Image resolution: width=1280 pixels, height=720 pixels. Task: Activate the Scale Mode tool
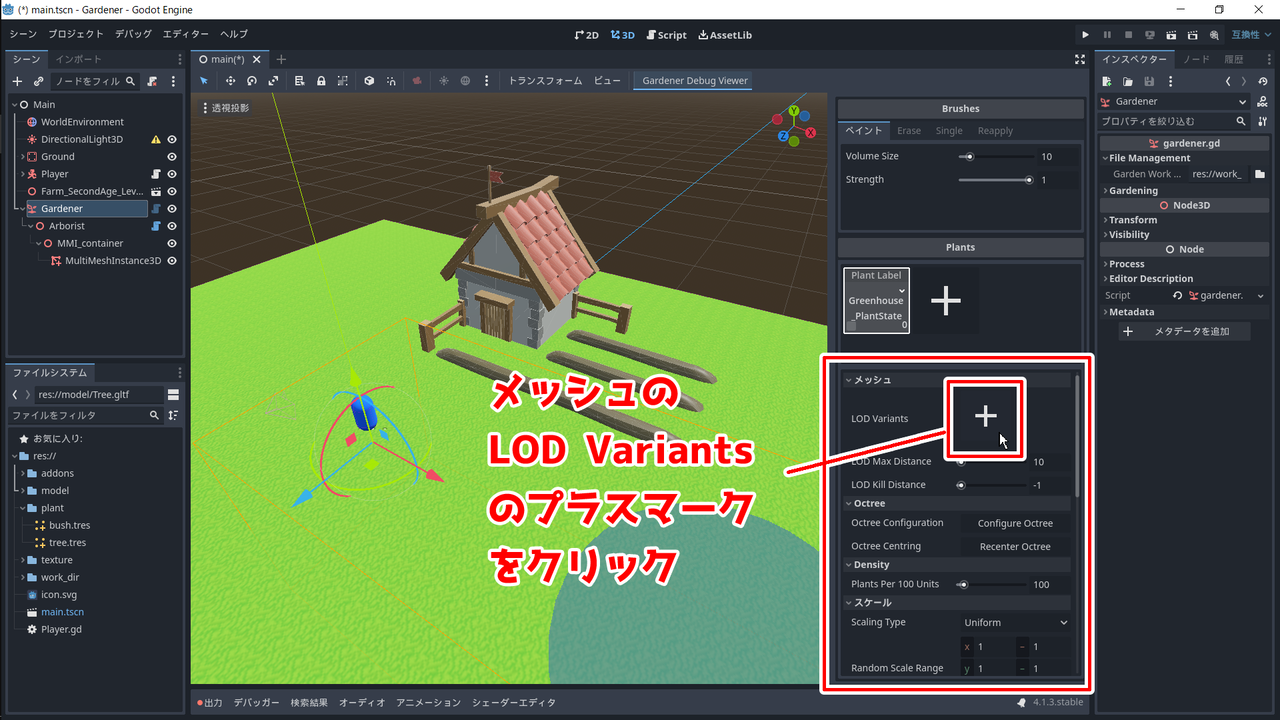coord(274,81)
